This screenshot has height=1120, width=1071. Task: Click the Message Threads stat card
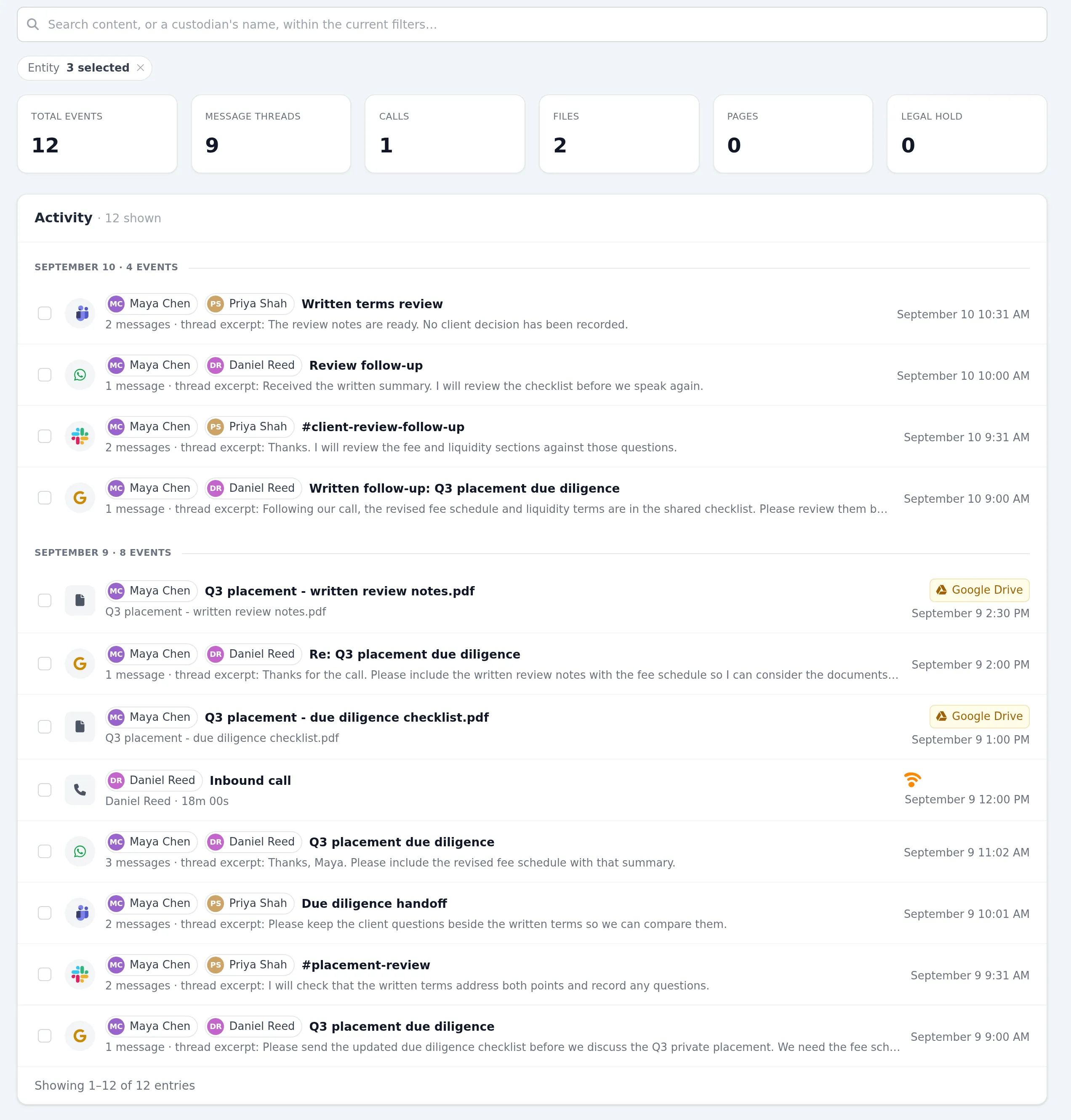coord(271,134)
